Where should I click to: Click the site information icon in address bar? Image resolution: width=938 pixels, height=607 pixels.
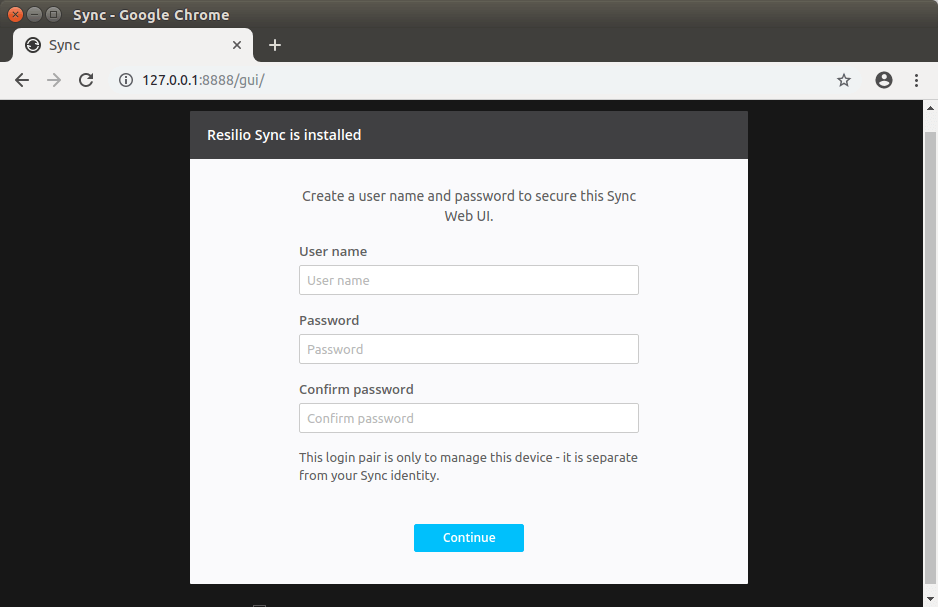[126, 80]
